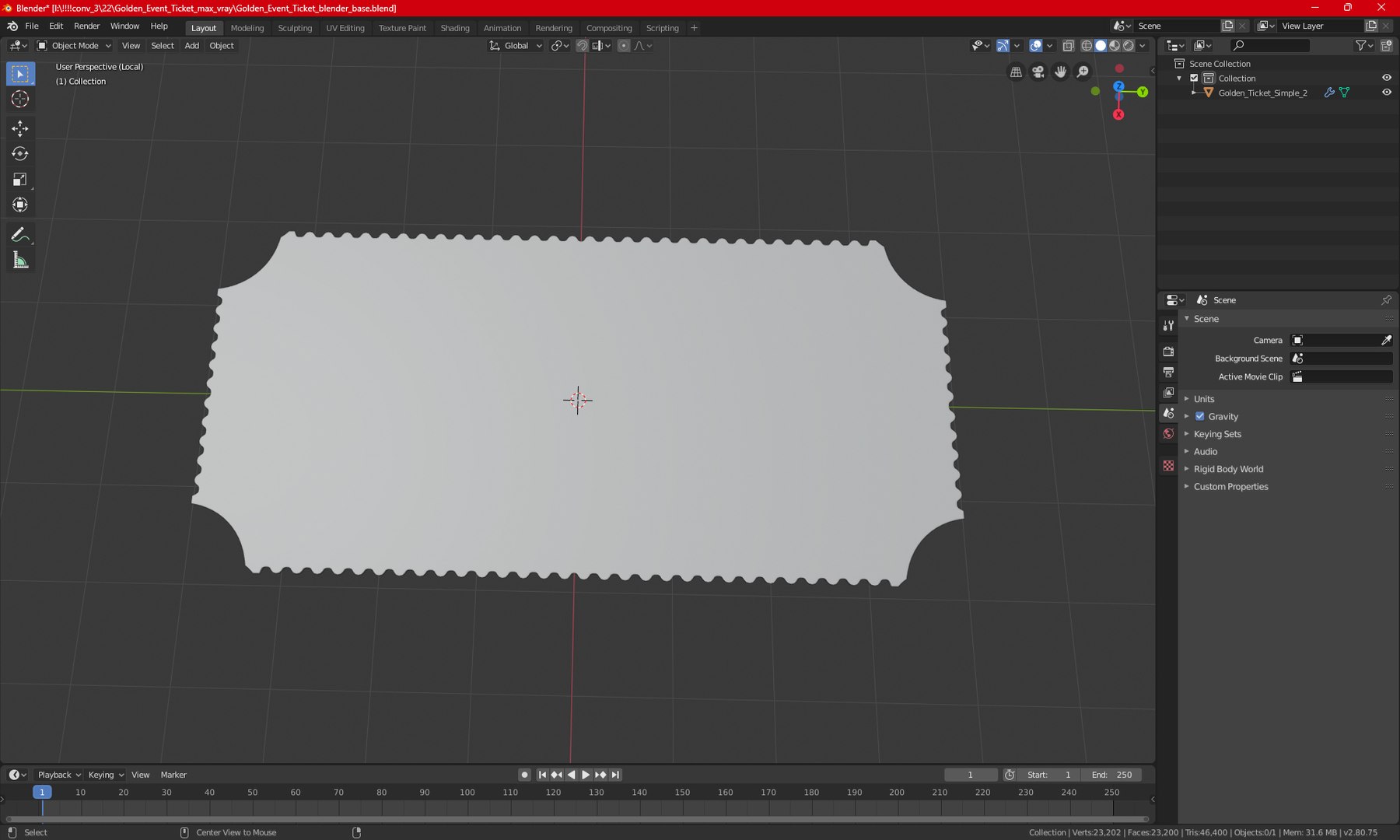Viewport: 1400px width, 840px height.
Task: Hide Golden_Ticket_Simple_2 object with eye icon
Action: click(x=1387, y=93)
